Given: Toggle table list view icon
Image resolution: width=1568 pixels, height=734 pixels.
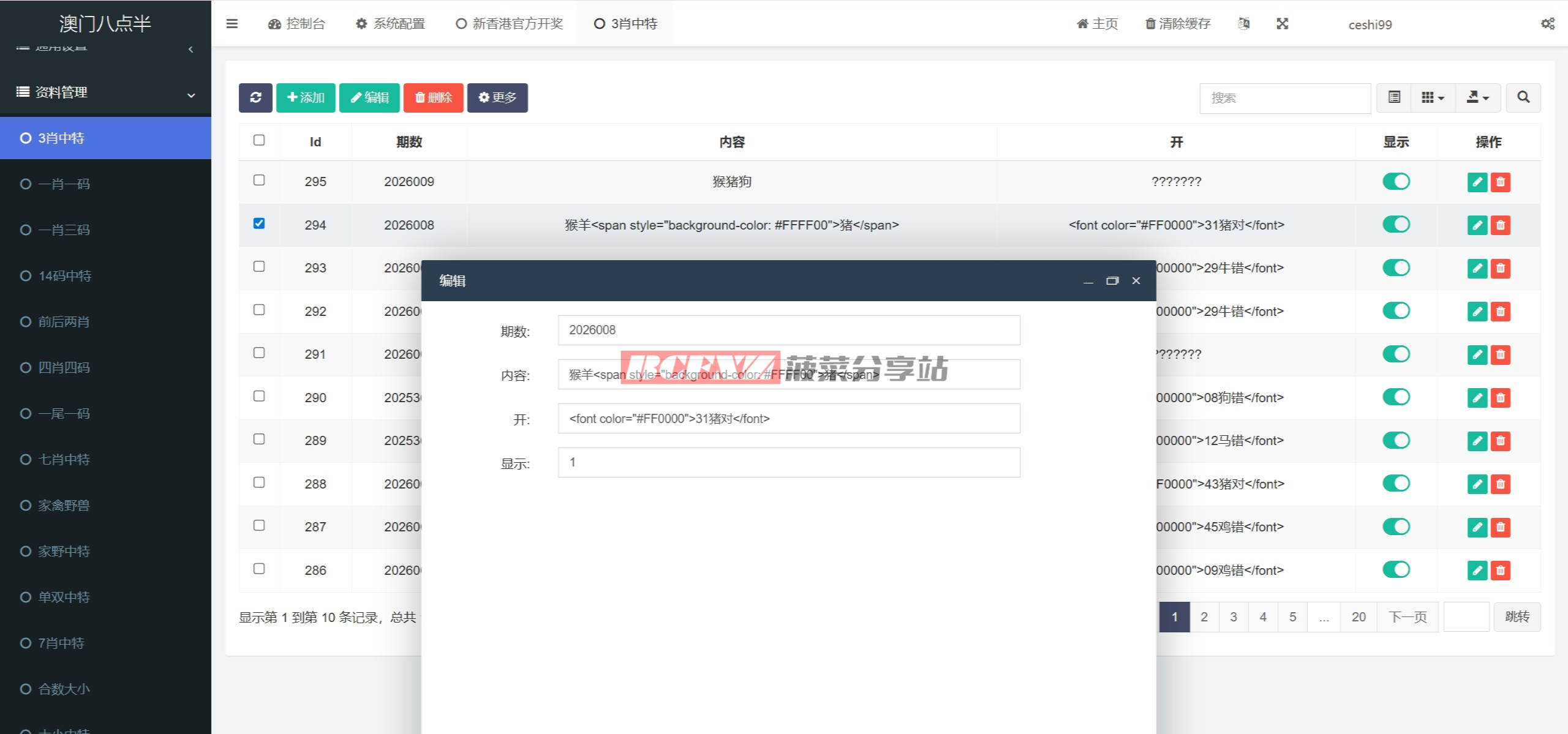Looking at the screenshot, I should [1394, 98].
